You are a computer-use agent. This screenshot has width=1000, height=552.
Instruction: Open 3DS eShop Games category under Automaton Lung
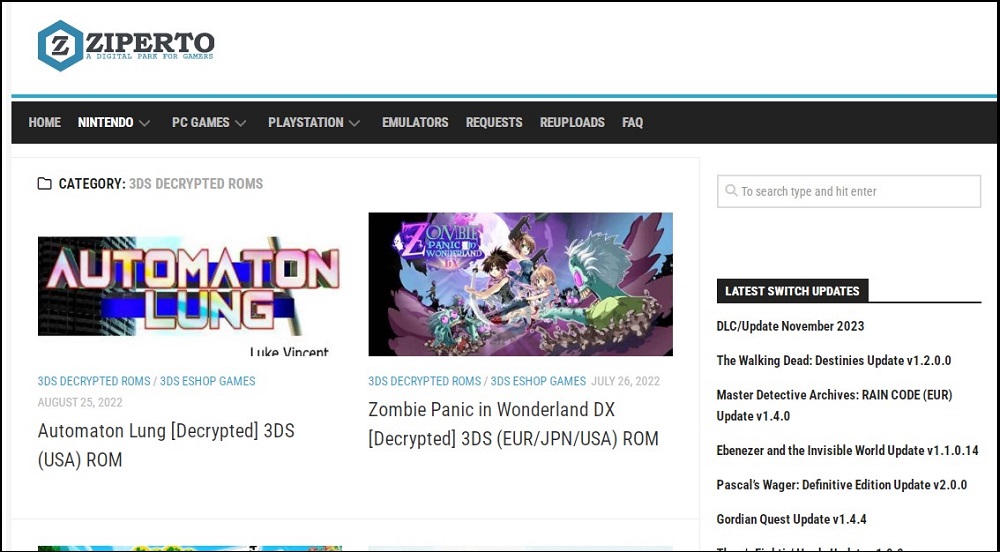pos(207,381)
